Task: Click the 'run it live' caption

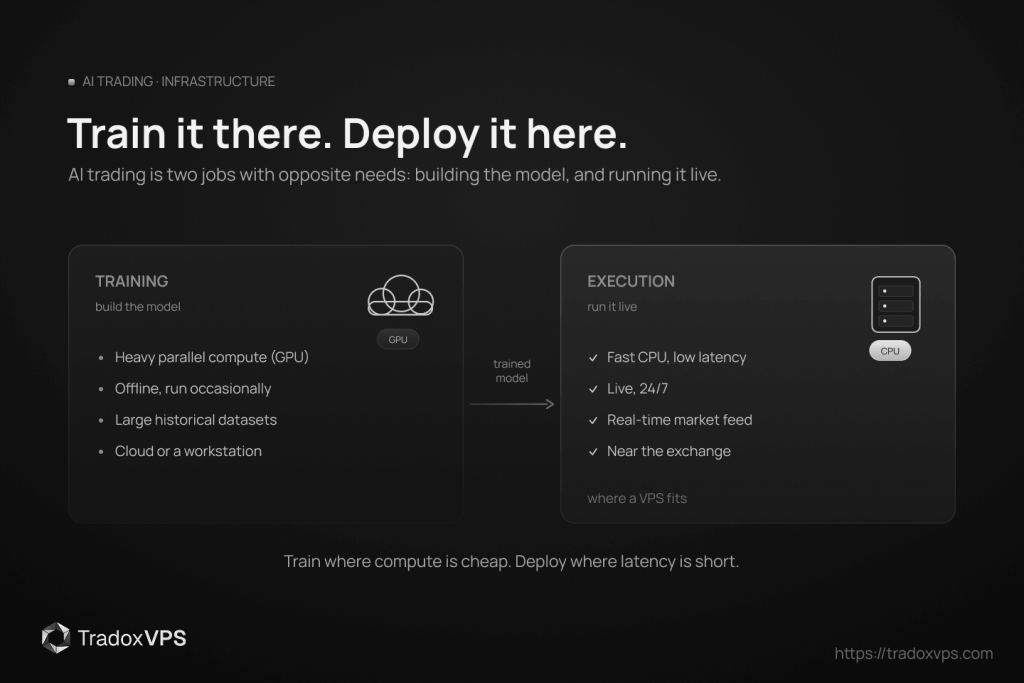Action: point(612,306)
